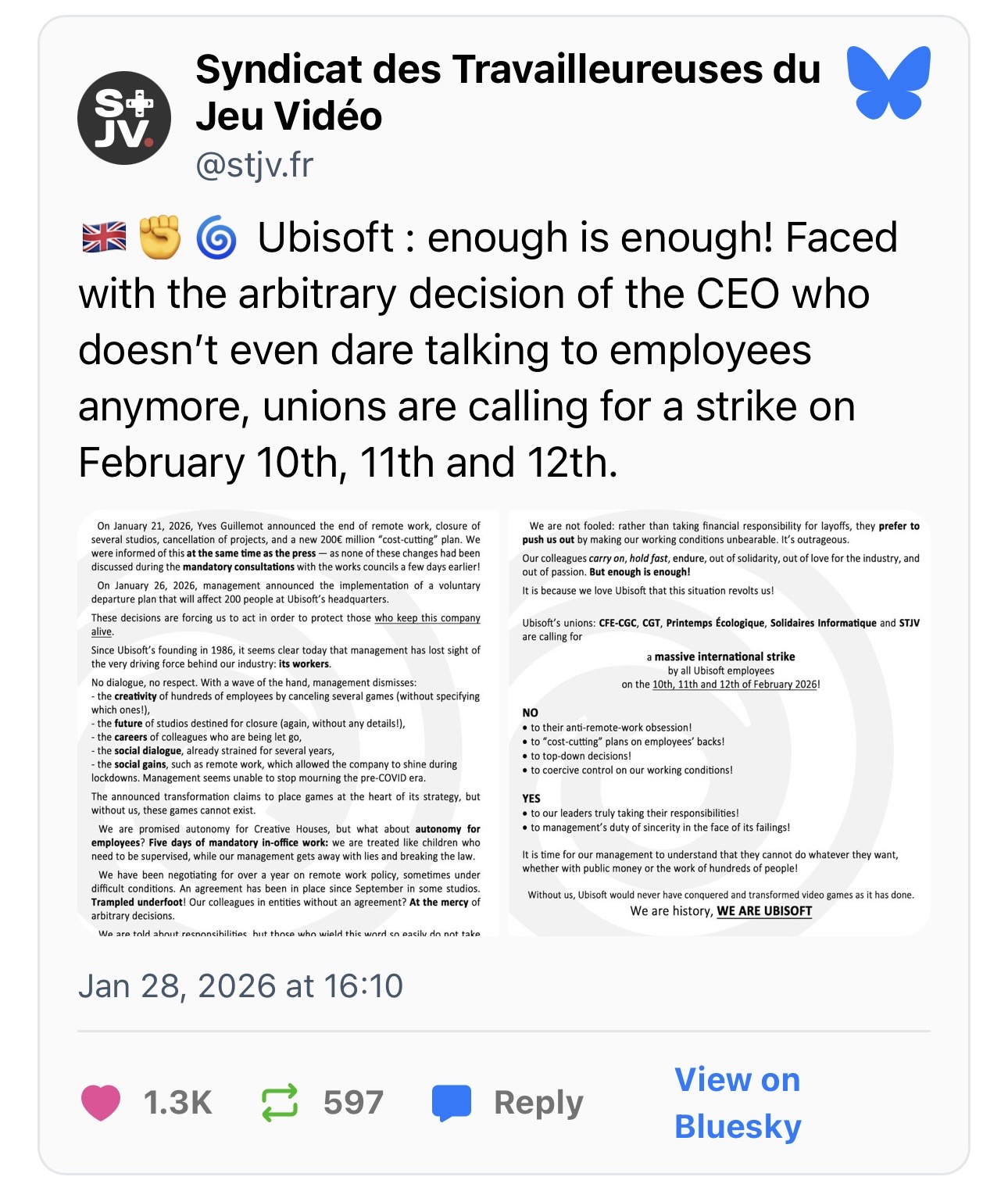
Task: Click the Reply label
Action: [x=538, y=1103]
